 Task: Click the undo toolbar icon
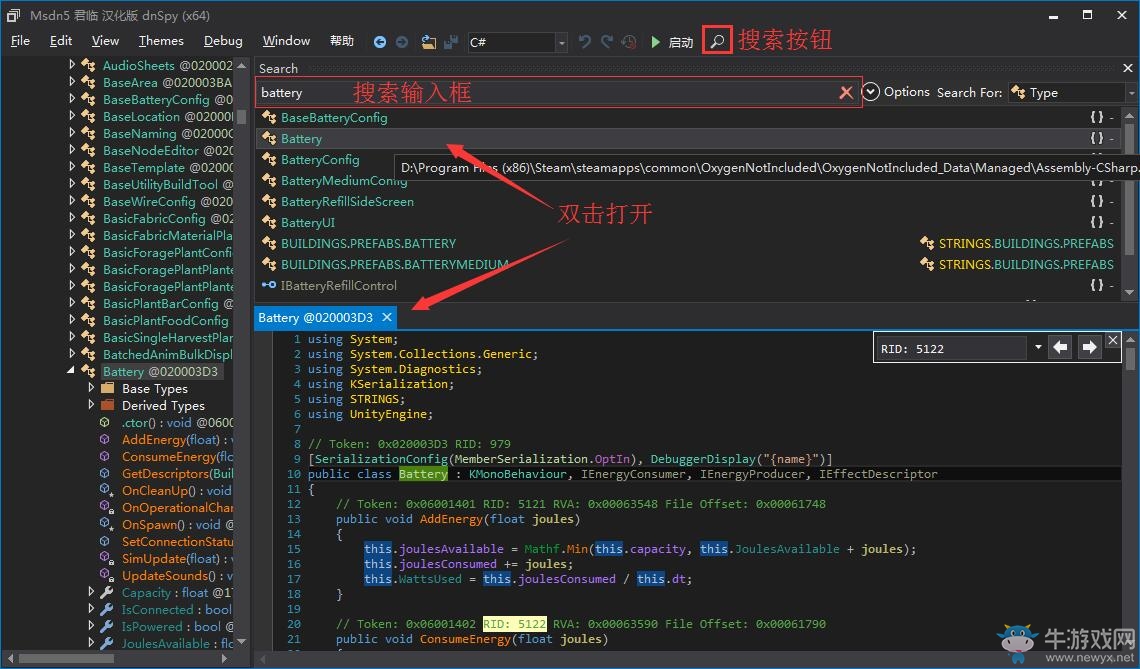[585, 42]
